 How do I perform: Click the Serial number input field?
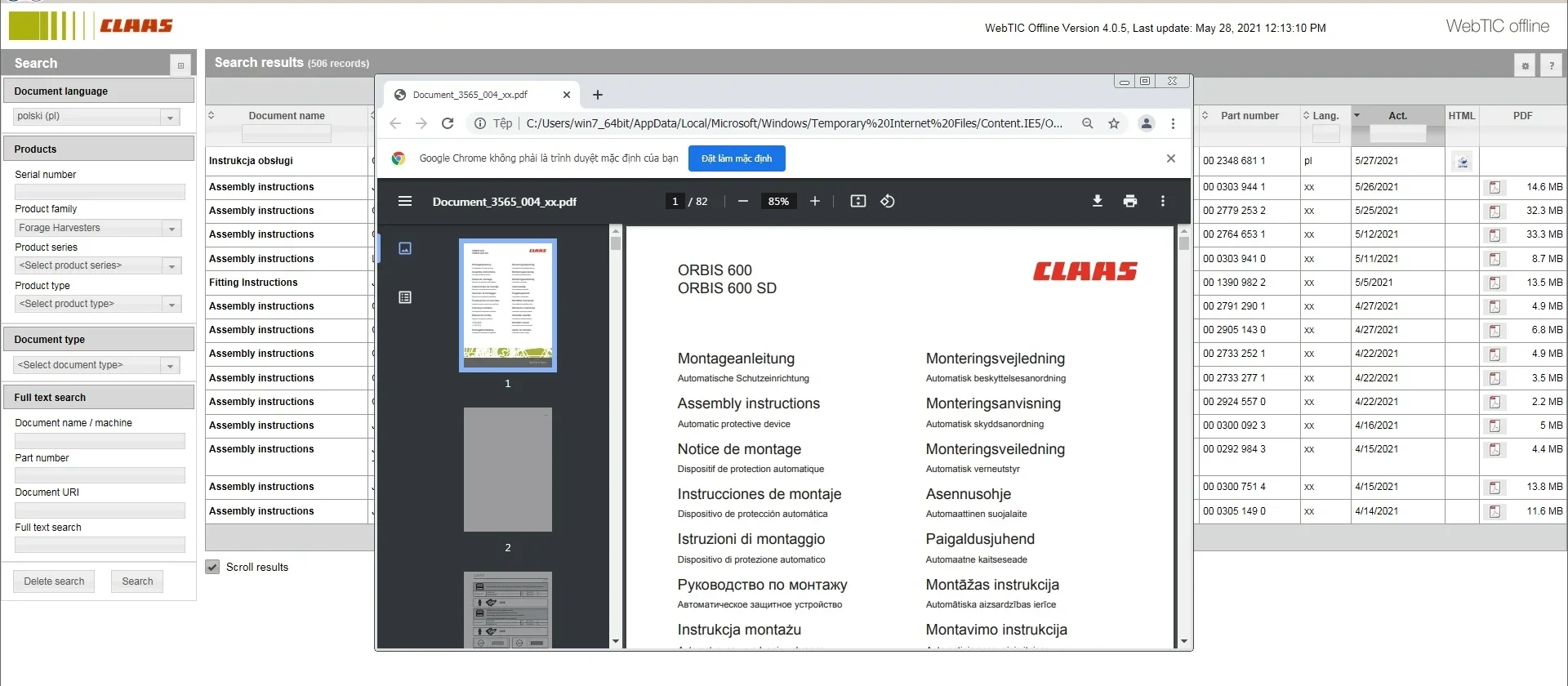100,191
